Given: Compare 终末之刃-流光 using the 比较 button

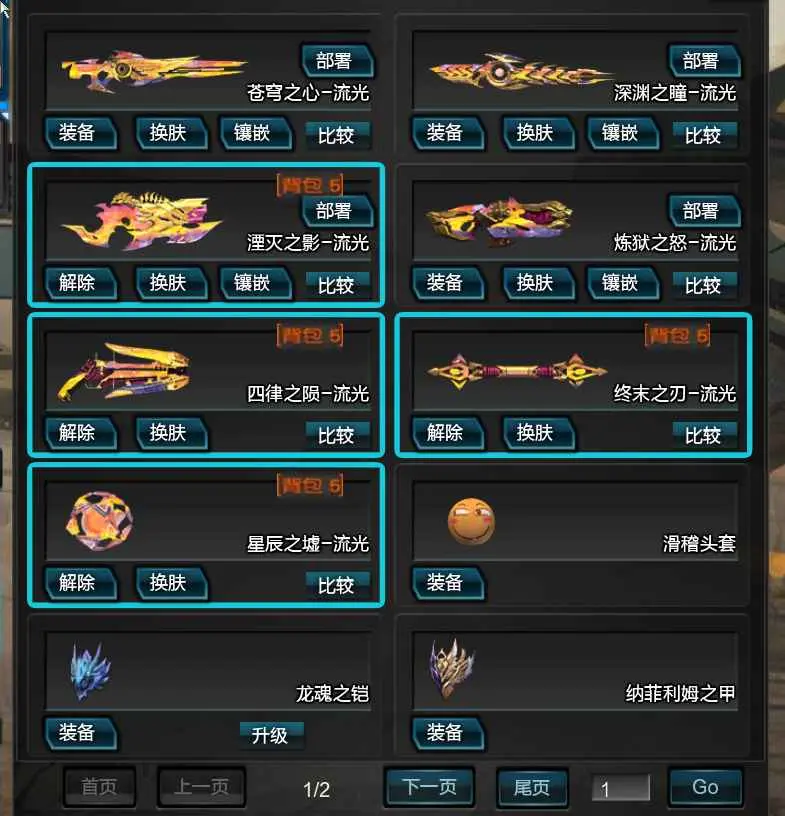Looking at the screenshot, I should (x=704, y=435).
